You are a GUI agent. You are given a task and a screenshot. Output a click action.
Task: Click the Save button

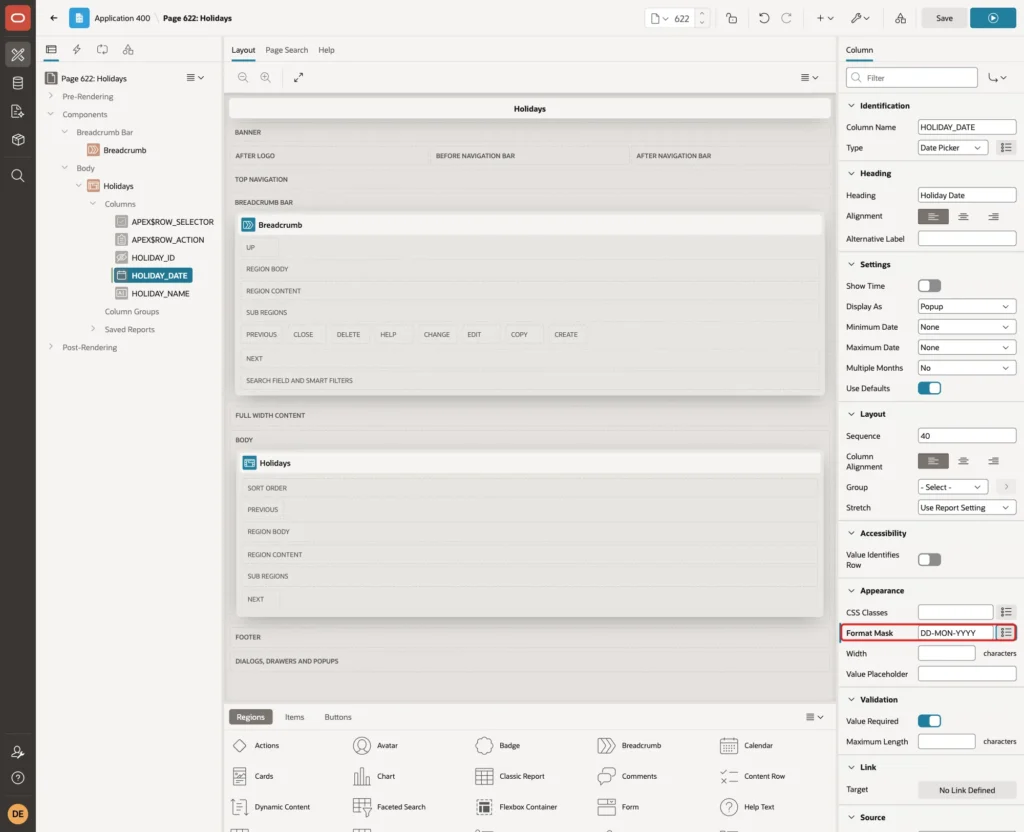coord(944,18)
